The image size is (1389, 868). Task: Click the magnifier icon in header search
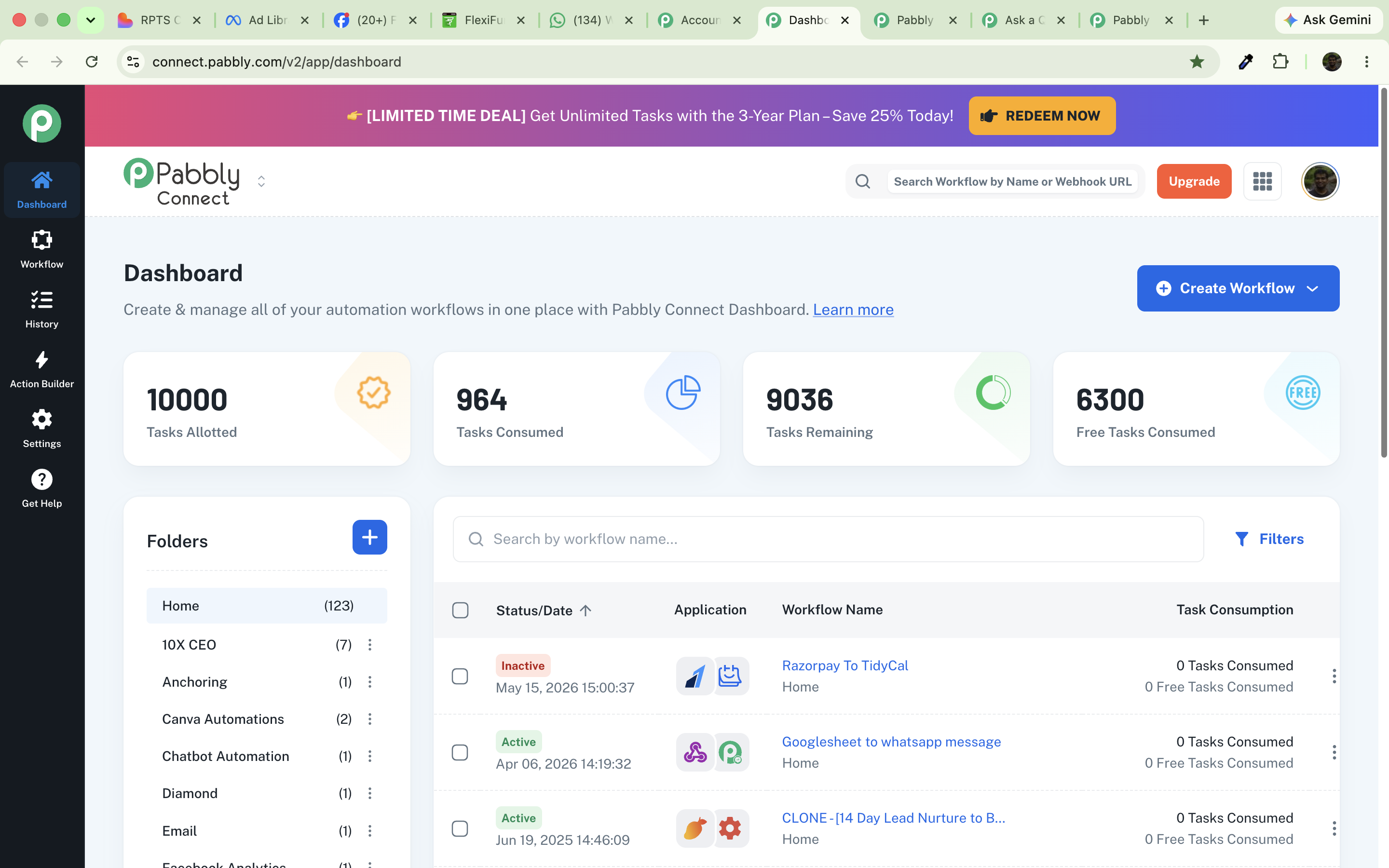(x=863, y=181)
